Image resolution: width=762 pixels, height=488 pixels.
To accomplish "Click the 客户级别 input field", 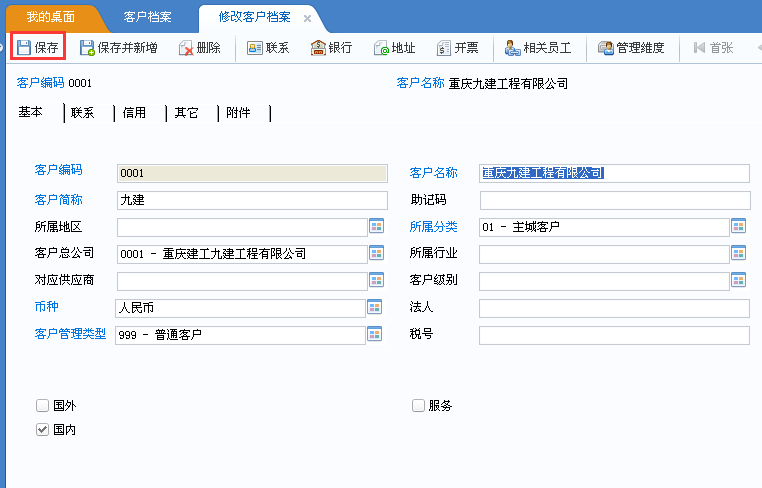I will click(604, 281).
